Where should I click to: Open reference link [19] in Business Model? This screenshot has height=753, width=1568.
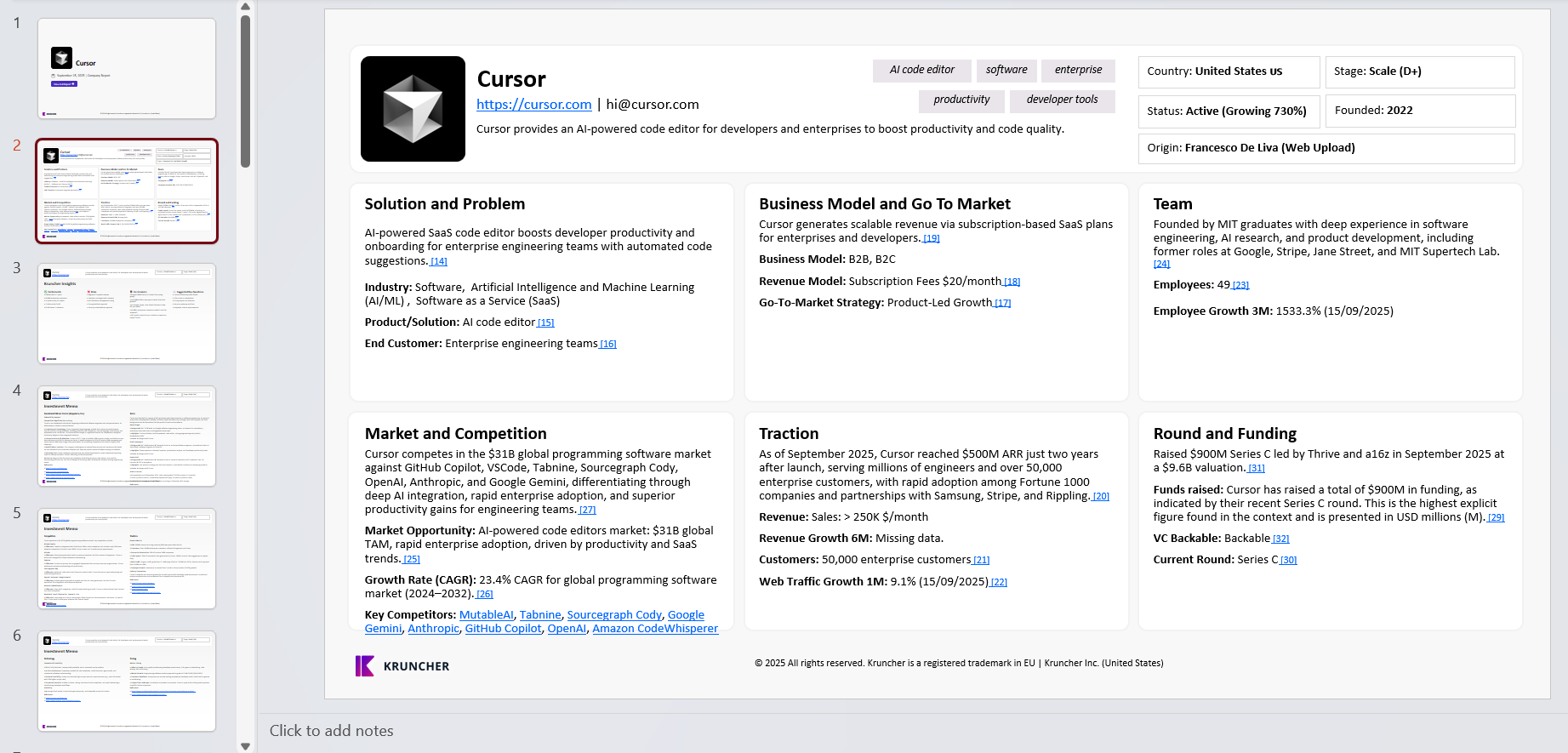(x=932, y=239)
